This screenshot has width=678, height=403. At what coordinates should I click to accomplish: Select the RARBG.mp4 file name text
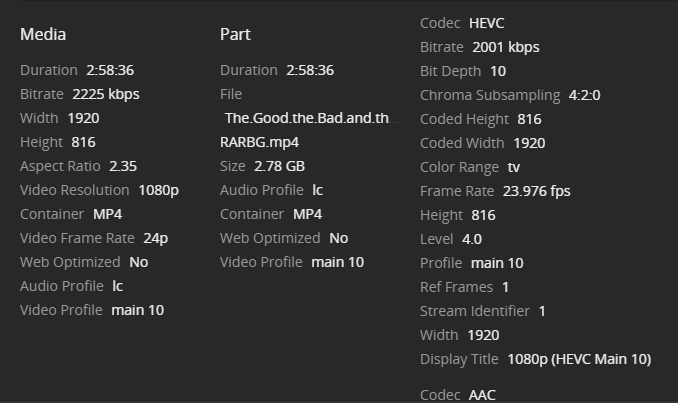pos(258,142)
